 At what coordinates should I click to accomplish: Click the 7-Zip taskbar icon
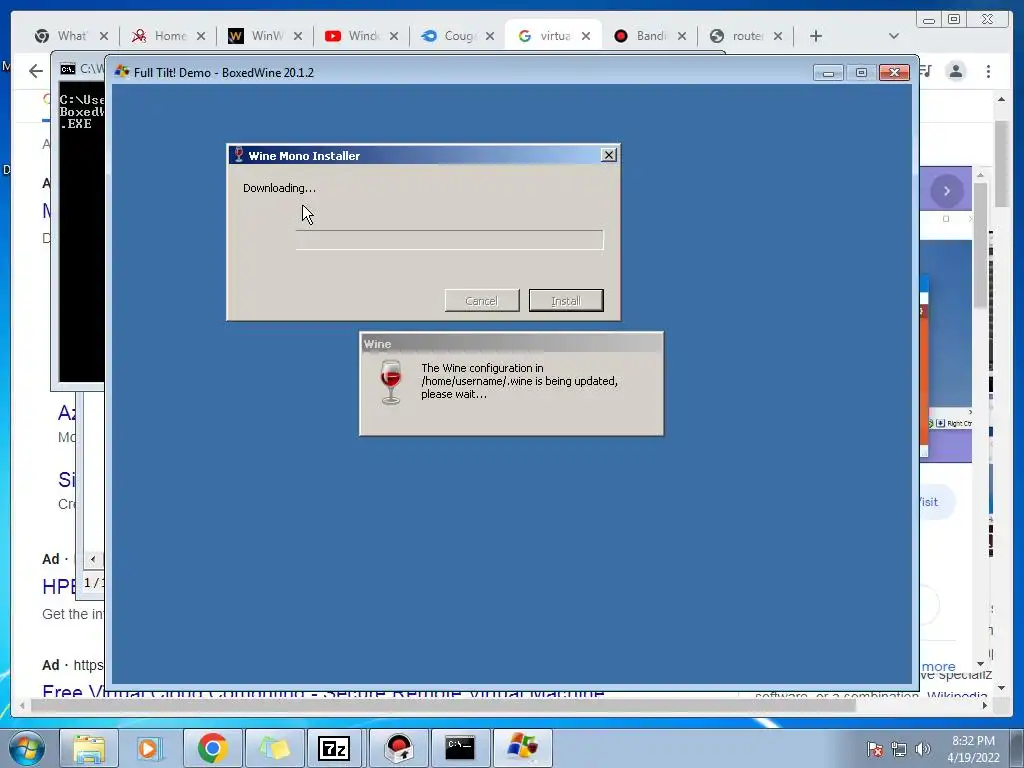tap(334, 748)
